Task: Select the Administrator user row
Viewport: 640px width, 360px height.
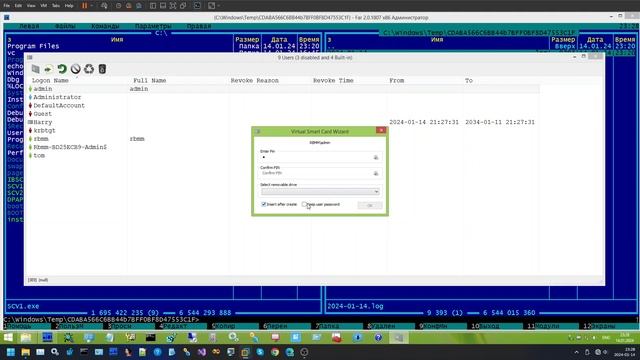Action: pyautogui.click(x=284, y=97)
